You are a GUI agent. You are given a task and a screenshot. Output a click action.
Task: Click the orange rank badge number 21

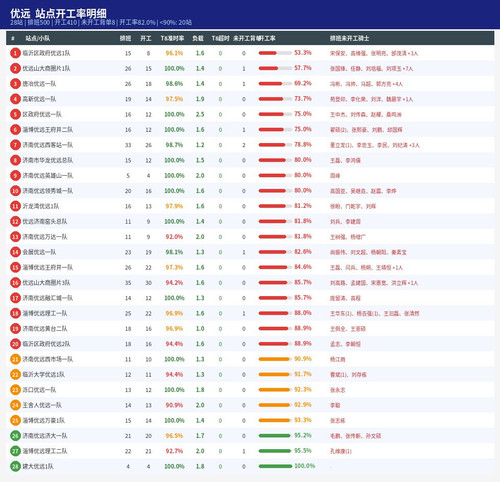coord(15,359)
